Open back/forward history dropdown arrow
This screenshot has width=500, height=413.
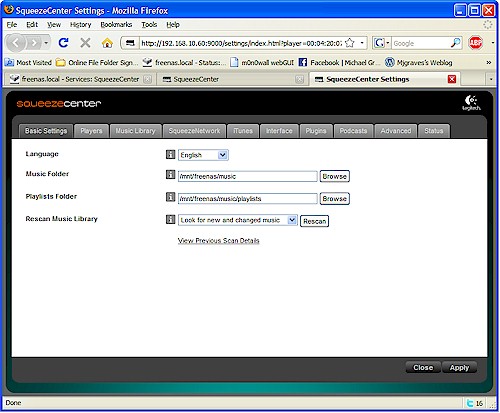click(x=46, y=43)
